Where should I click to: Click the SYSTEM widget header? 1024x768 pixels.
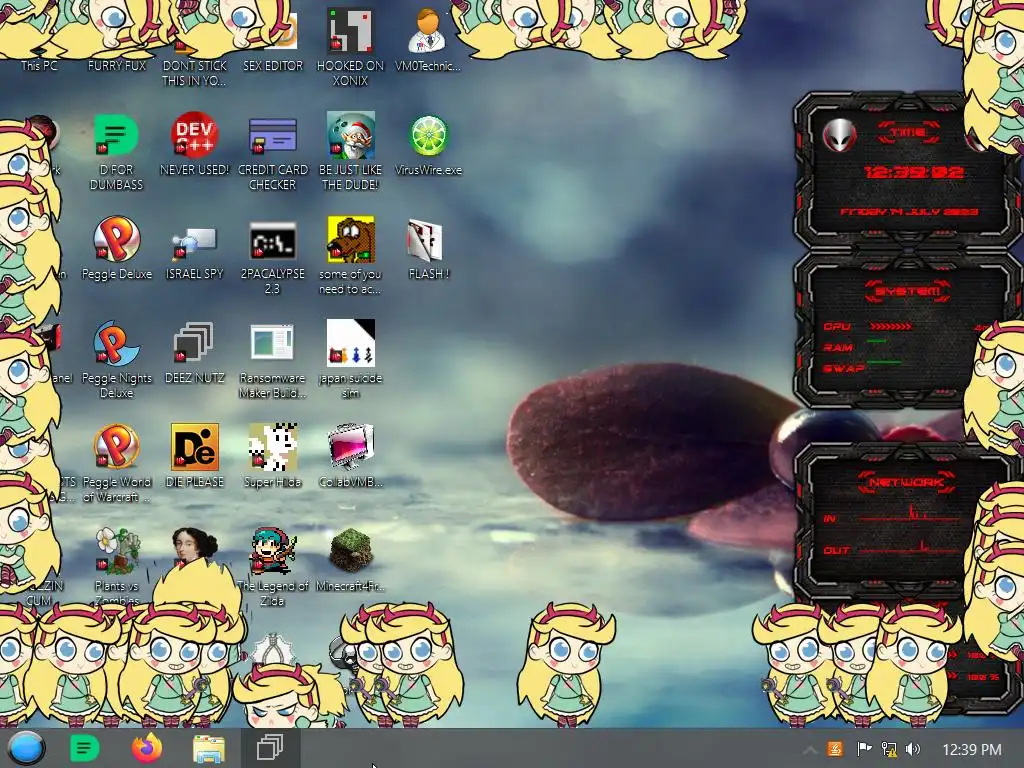907,291
